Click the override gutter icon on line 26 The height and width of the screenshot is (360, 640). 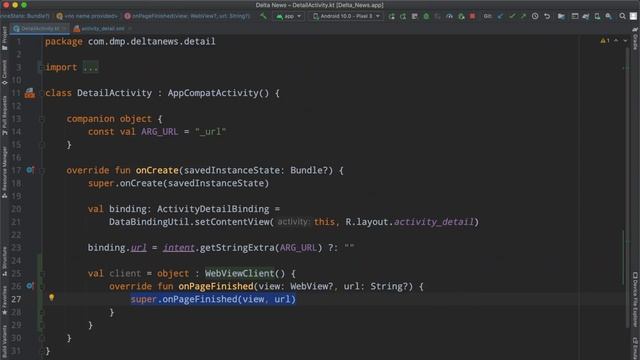30,286
